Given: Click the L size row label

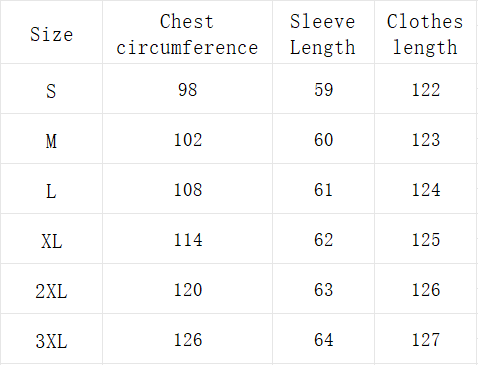Looking at the screenshot, I should click(51, 191).
